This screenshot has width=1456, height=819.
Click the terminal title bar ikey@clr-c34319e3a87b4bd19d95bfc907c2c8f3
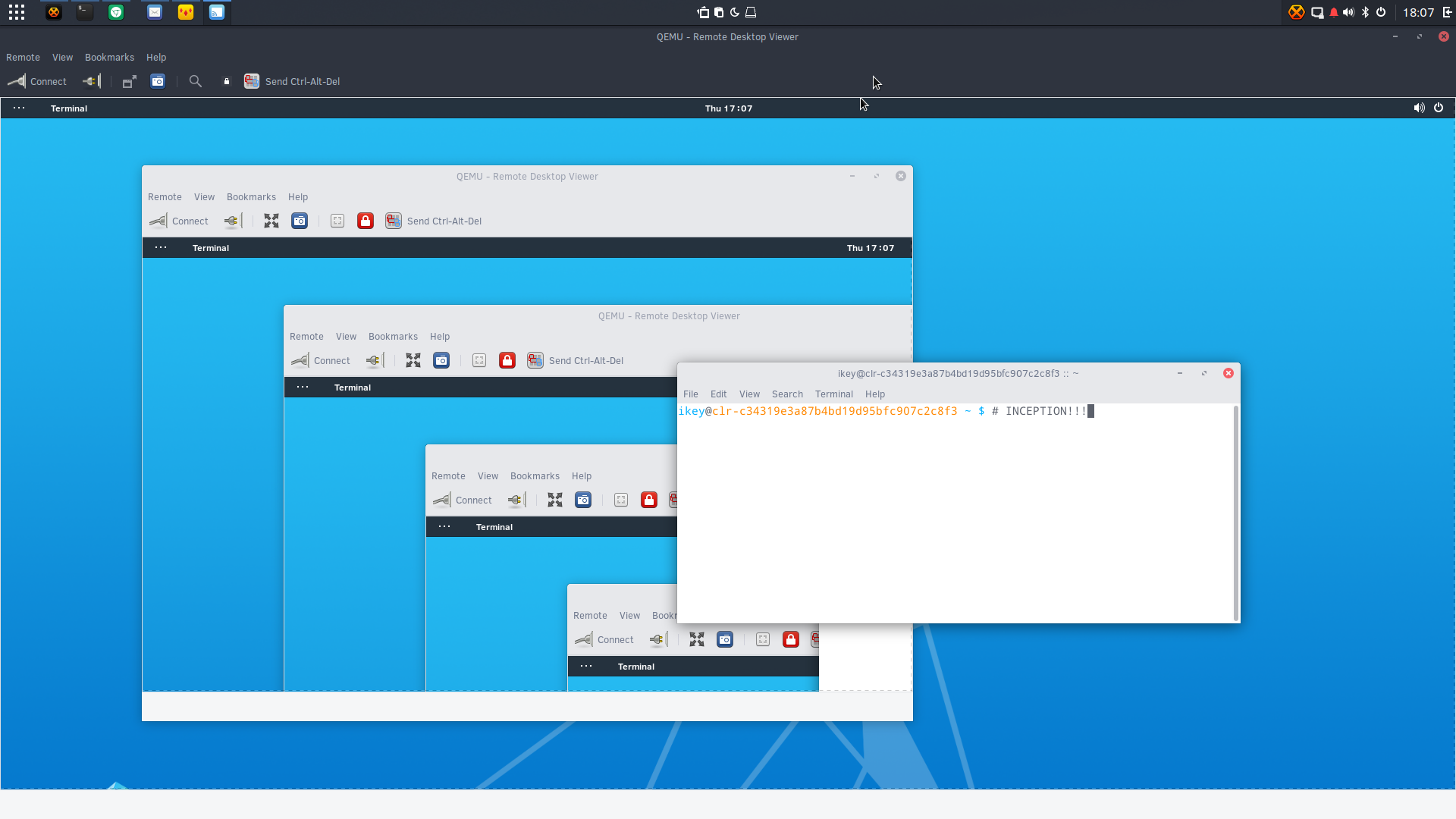(958, 373)
